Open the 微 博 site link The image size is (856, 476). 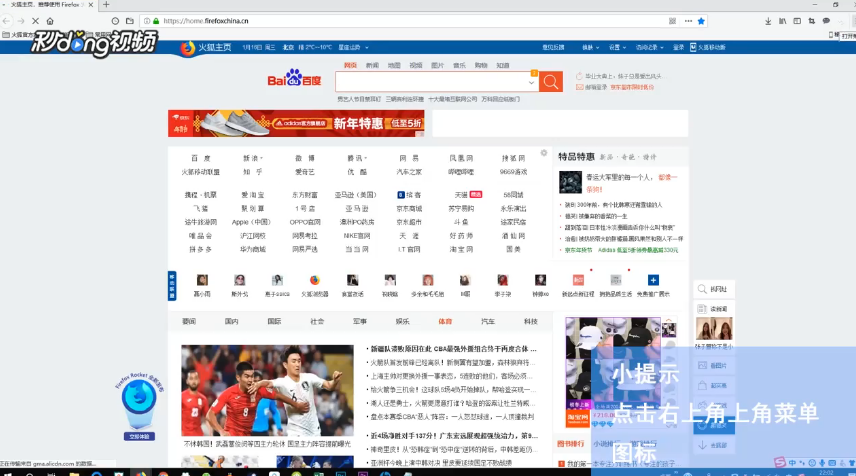click(x=305, y=158)
